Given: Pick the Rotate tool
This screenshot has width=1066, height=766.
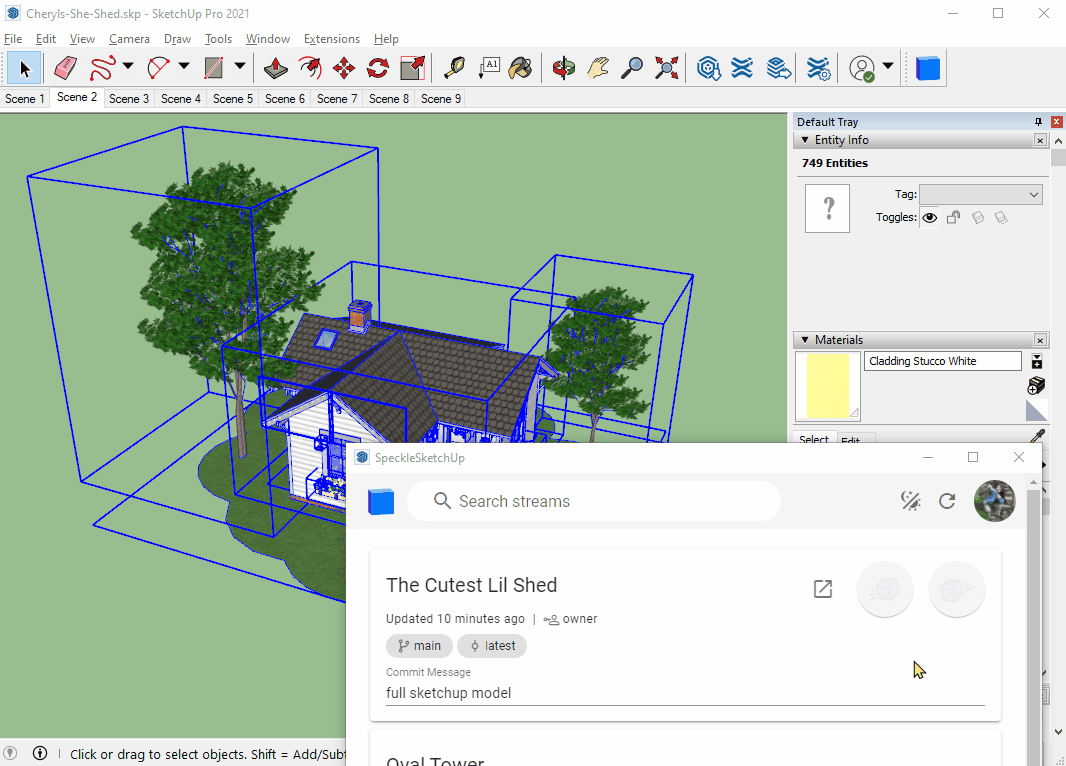Looking at the screenshot, I should [378, 68].
